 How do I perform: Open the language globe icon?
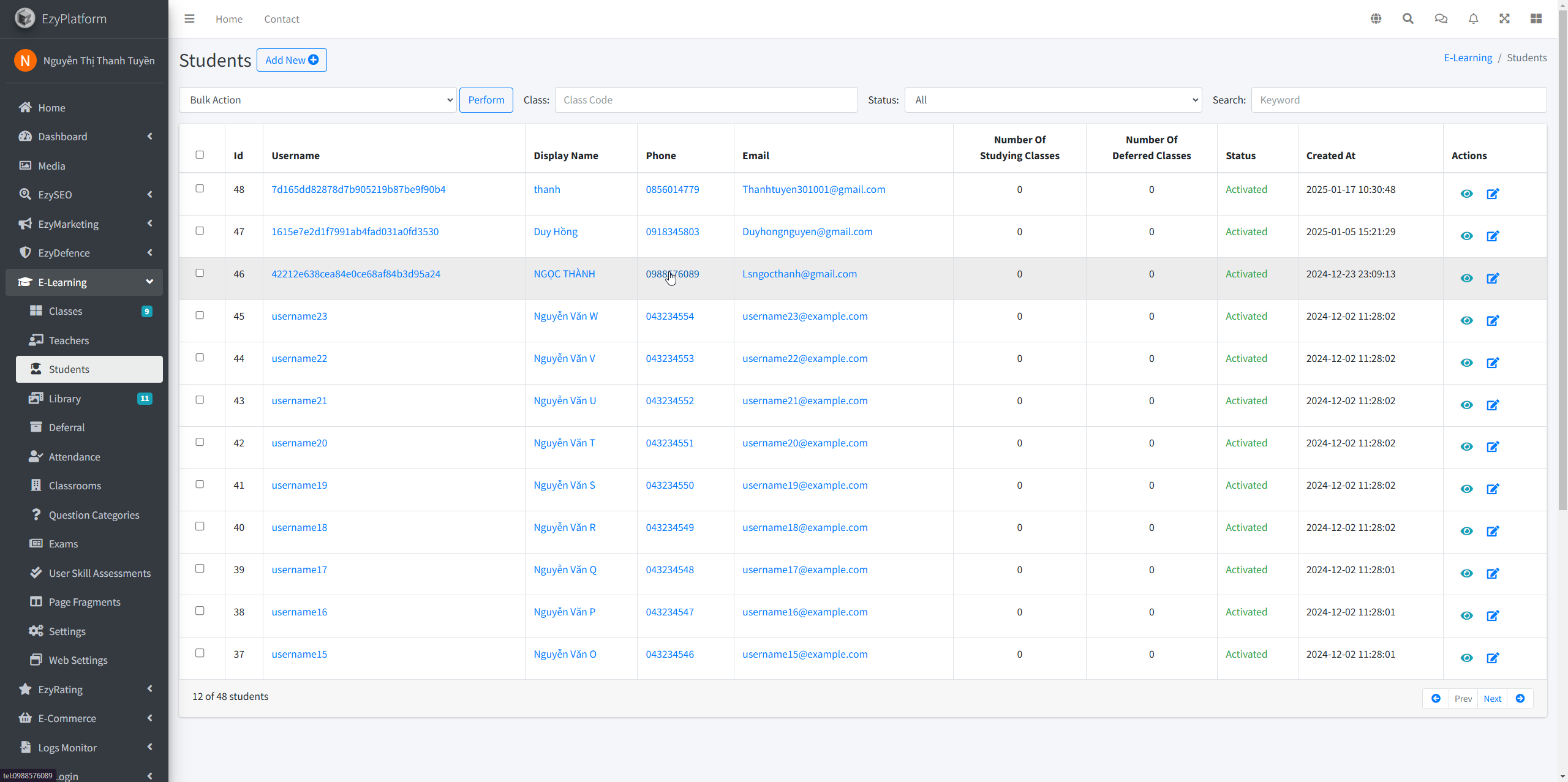(x=1376, y=19)
